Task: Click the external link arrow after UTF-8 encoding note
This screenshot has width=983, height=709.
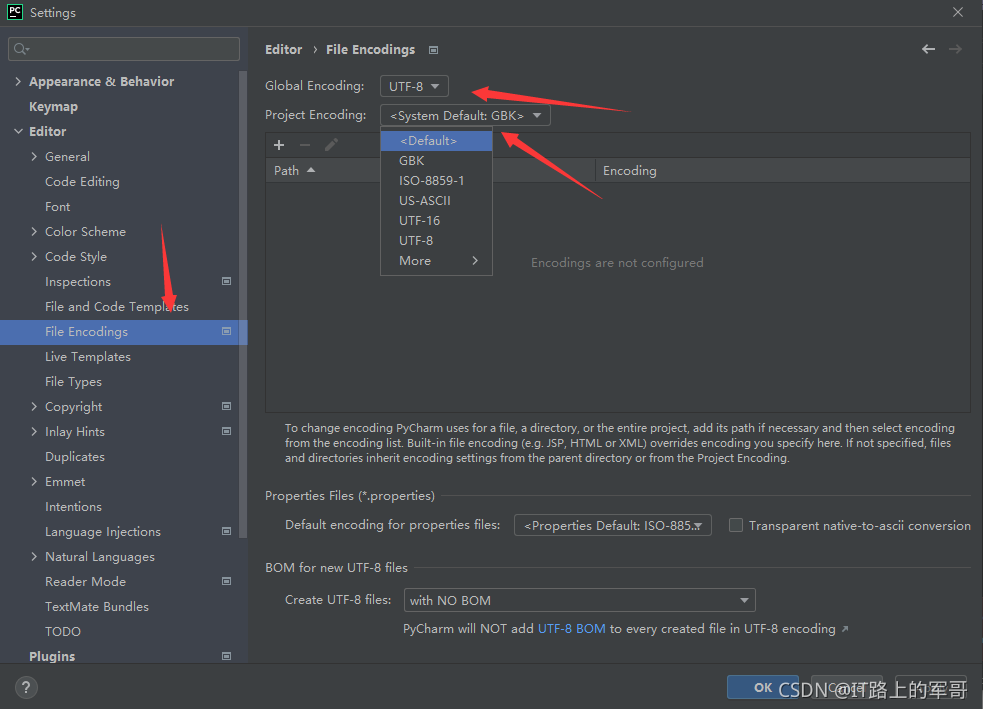Action: (x=845, y=629)
